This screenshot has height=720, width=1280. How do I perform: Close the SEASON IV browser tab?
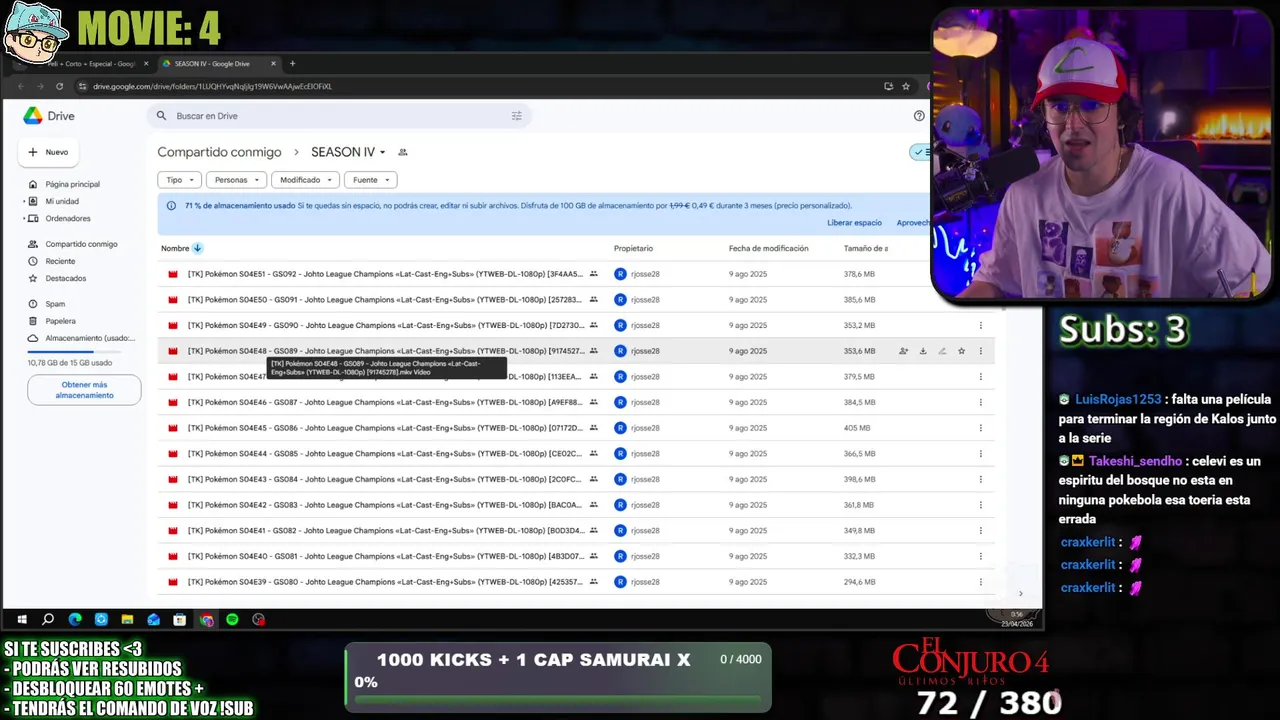pos(272,63)
